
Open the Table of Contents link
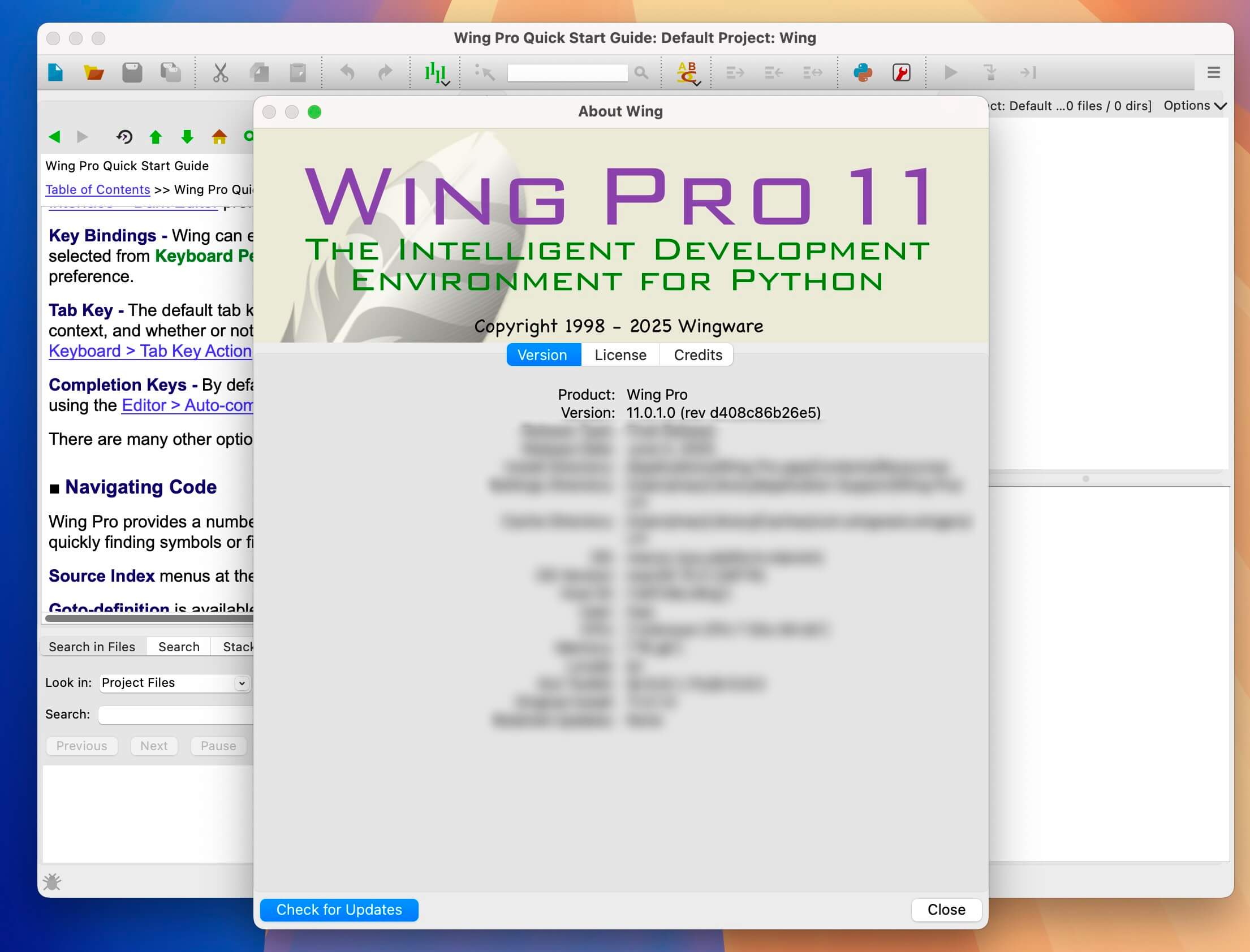pos(97,189)
